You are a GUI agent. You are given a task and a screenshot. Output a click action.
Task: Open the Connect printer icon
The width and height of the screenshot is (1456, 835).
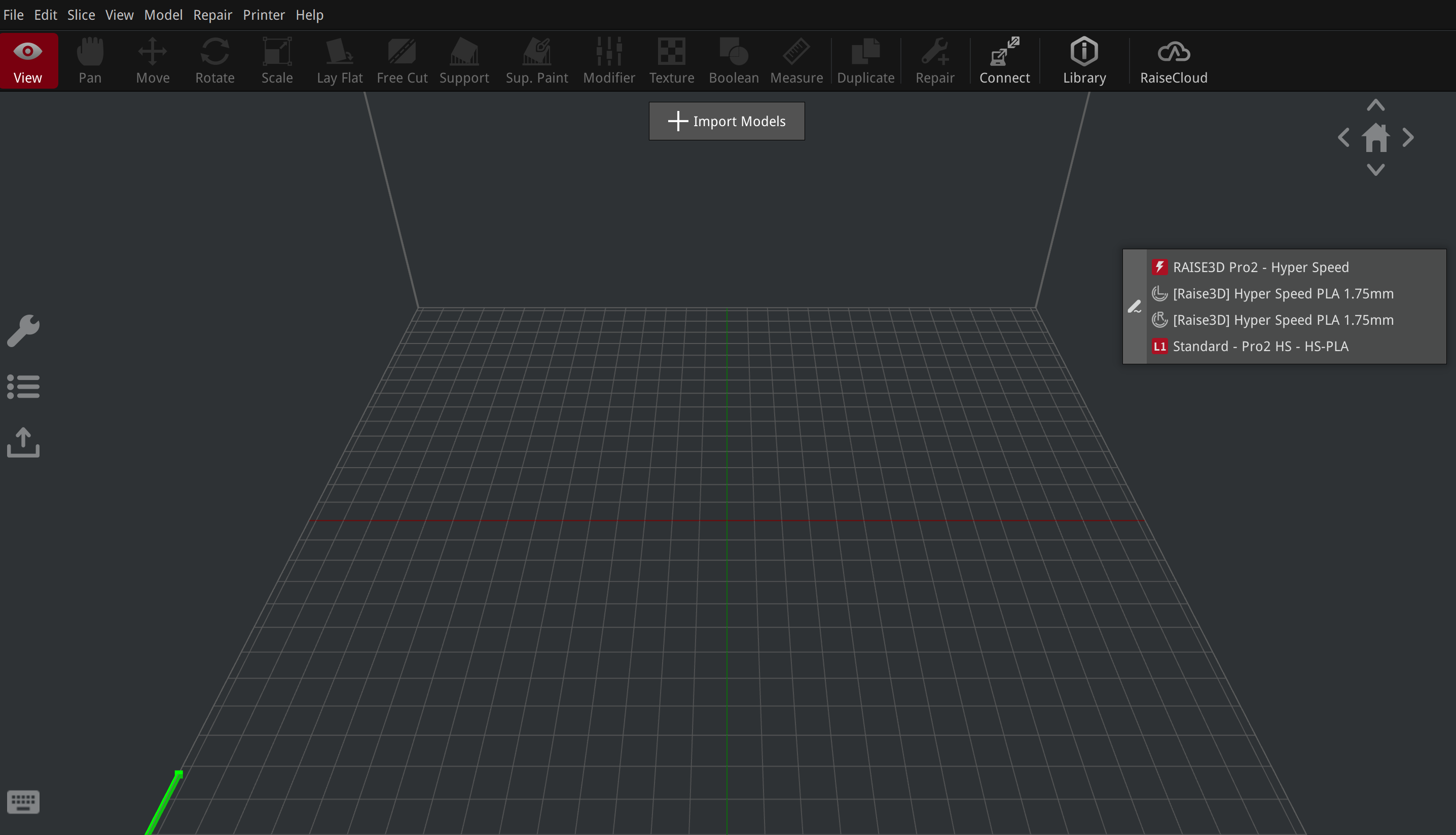pyautogui.click(x=1004, y=61)
